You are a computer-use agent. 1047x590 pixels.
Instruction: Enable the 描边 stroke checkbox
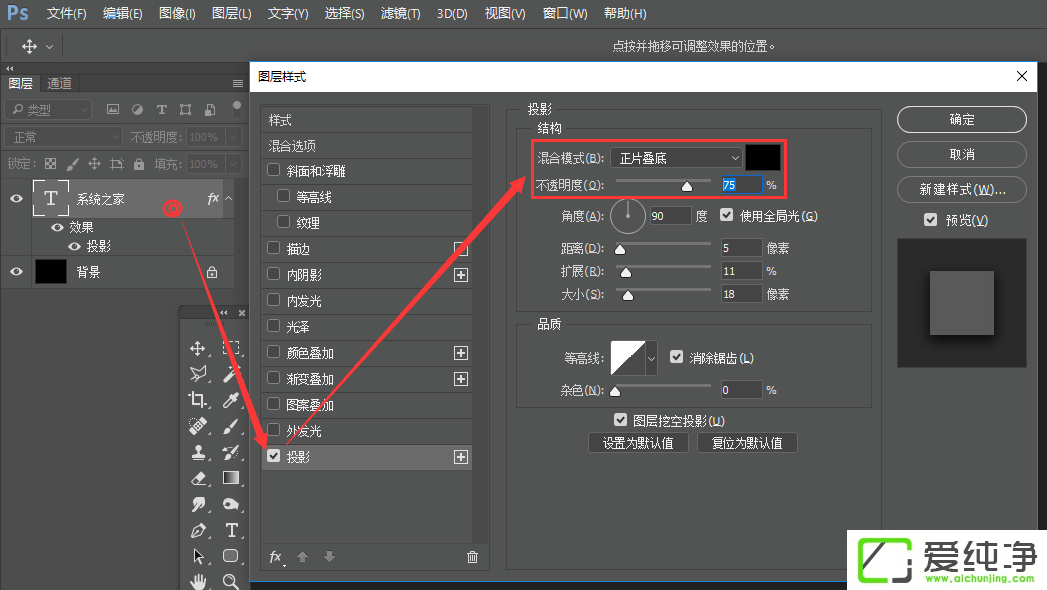tap(274, 248)
